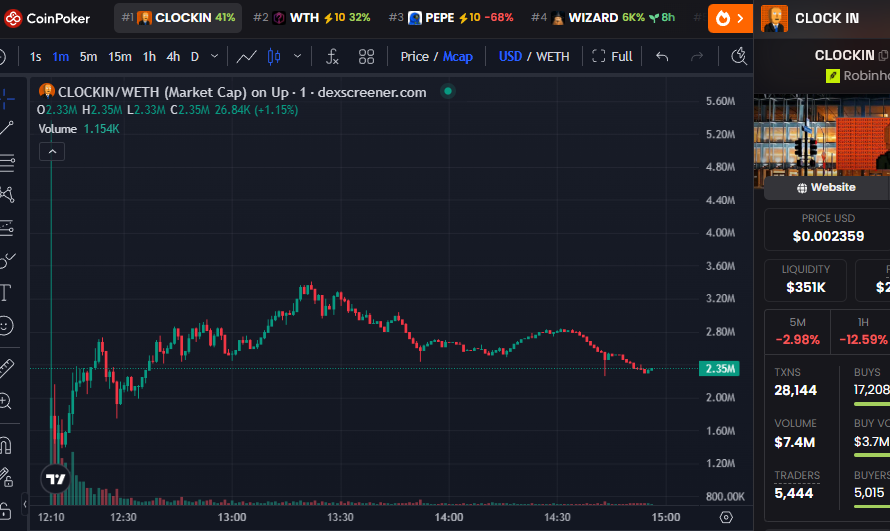Set chart interval to 5m

tap(88, 57)
